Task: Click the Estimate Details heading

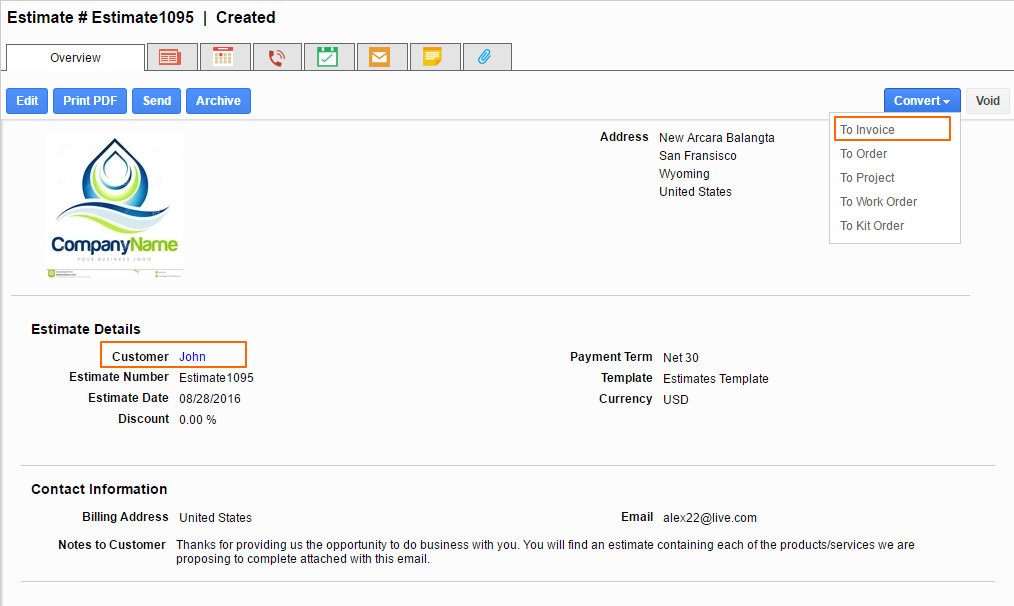Action: pyautogui.click(x=85, y=329)
